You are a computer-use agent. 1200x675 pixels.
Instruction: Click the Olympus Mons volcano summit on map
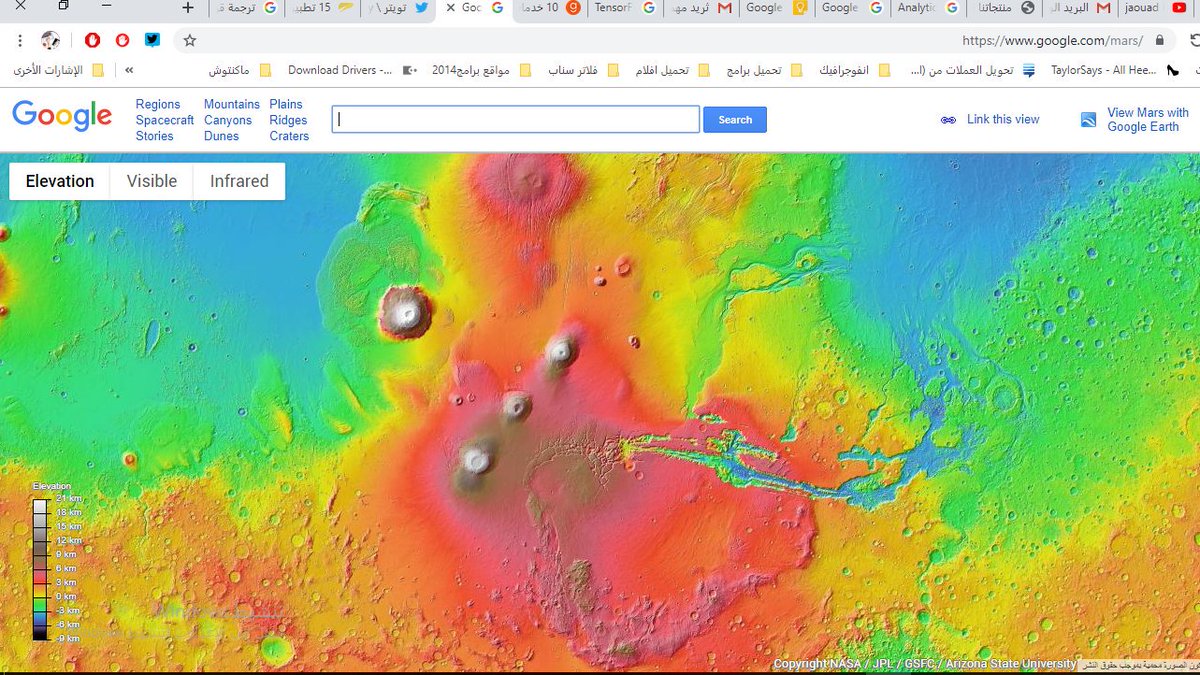tap(406, 312)
